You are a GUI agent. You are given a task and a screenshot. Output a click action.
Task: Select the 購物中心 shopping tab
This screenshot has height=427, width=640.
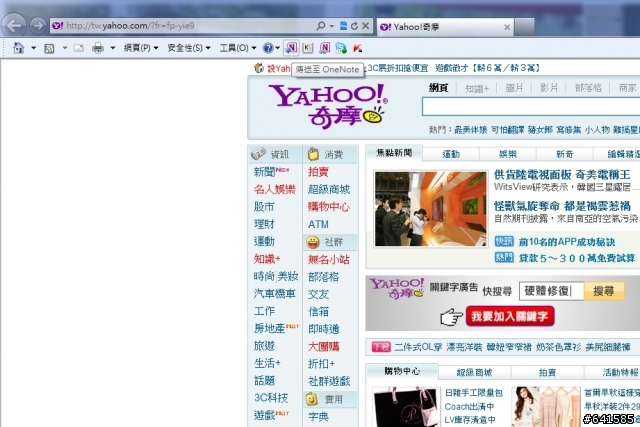click(402, 371)
